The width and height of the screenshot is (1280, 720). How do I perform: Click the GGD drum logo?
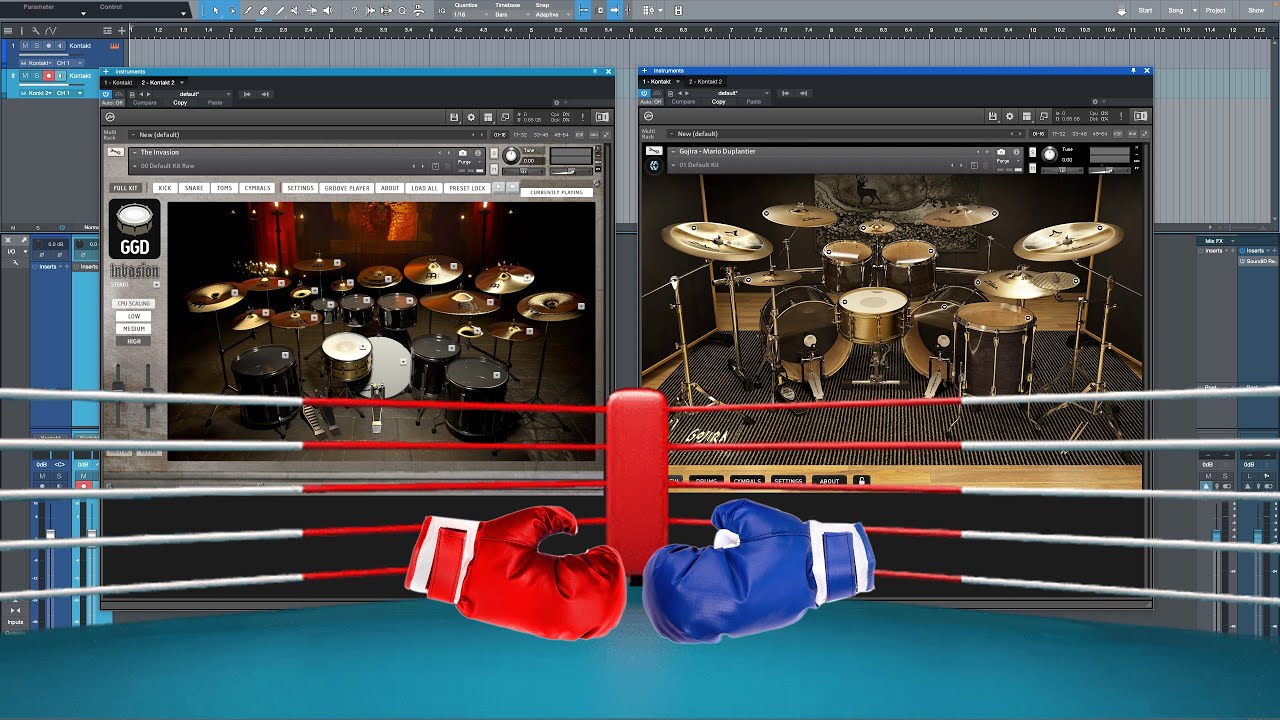click(134, 229)
